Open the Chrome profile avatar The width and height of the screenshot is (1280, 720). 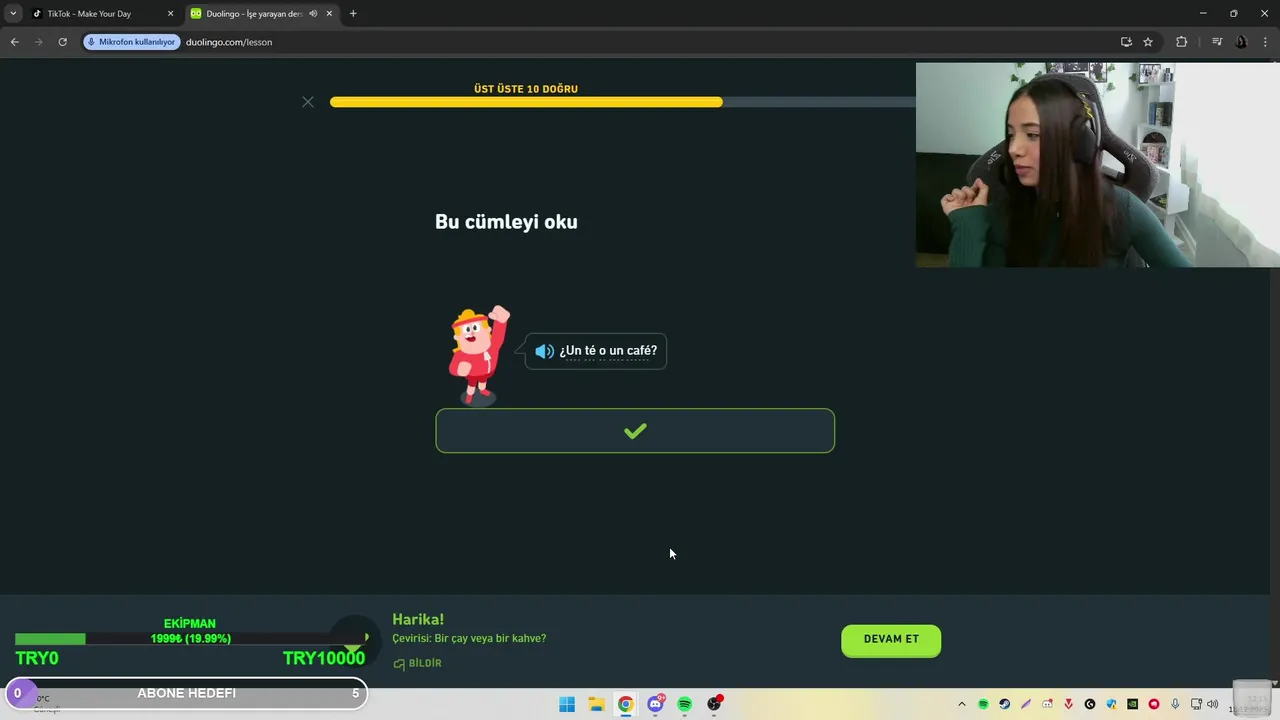[x=1242, y=42]
